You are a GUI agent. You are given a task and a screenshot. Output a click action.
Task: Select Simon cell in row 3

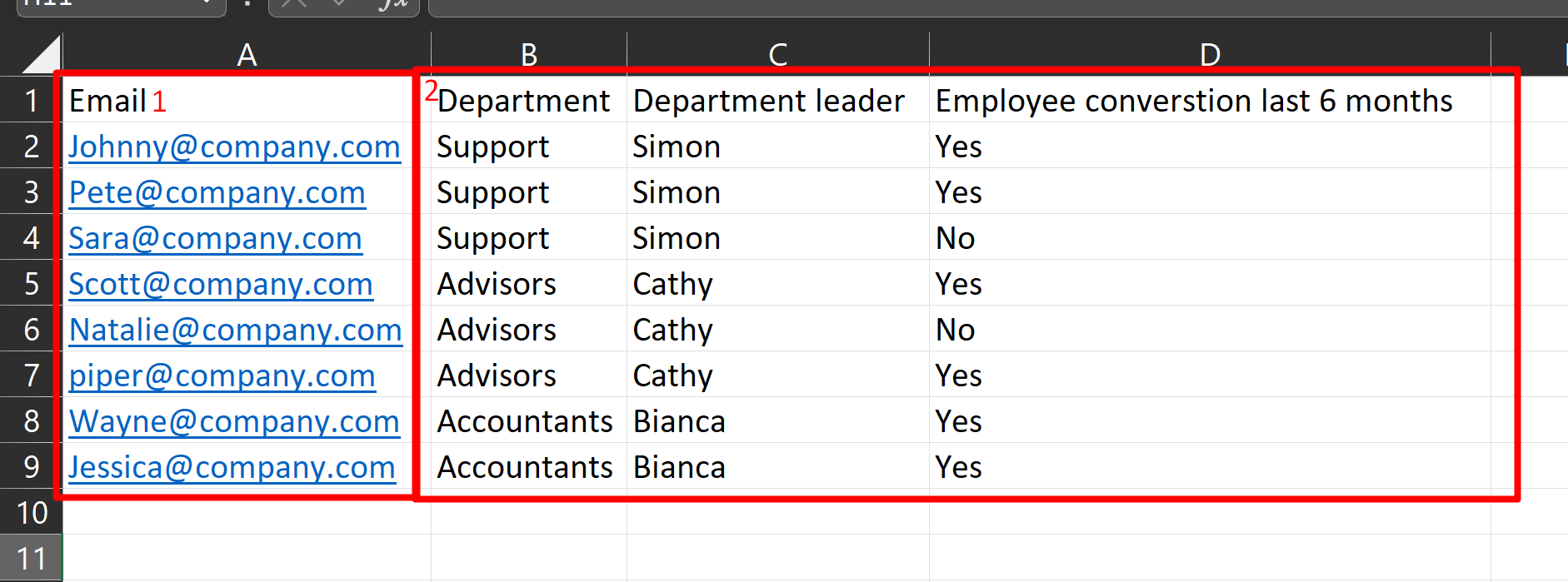[x=778, y=192]
